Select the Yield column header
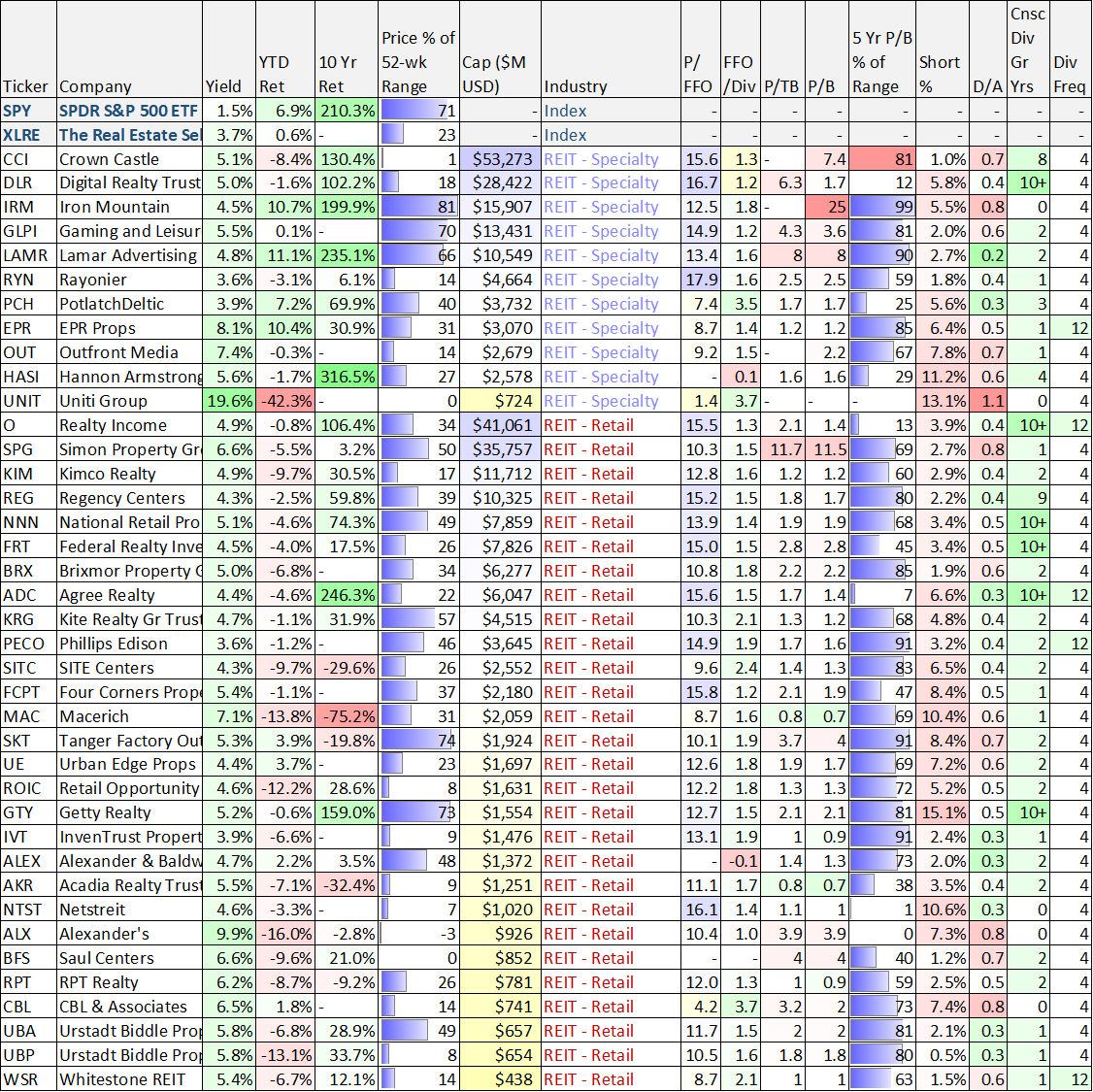The image size is (1093, 1092). tap(229, 50)
